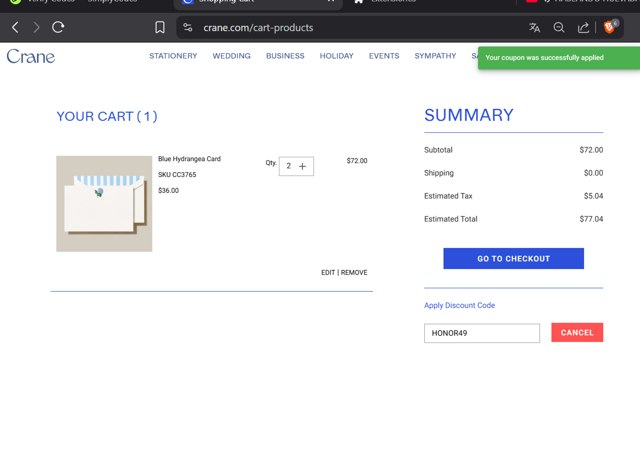Image resolution: width=640 pixels, height=468 pixels.
Task: Click the browser forward arrow
Action: pyautogui.click(x=36, y=27)
